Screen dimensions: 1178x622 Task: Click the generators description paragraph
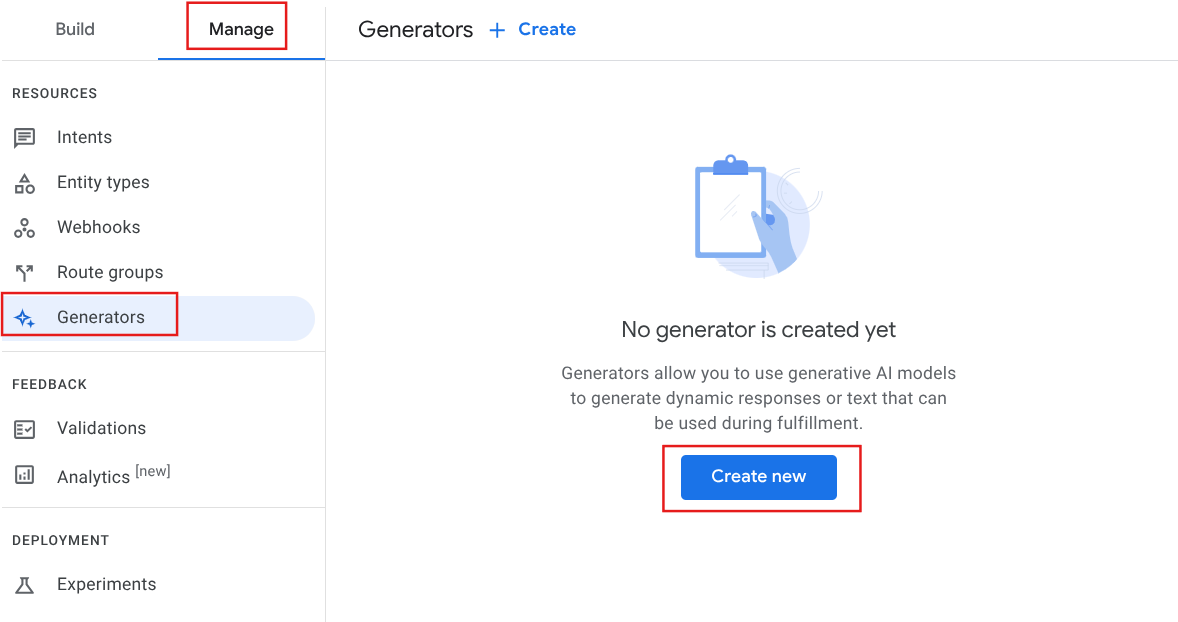(x=758, y=398)
